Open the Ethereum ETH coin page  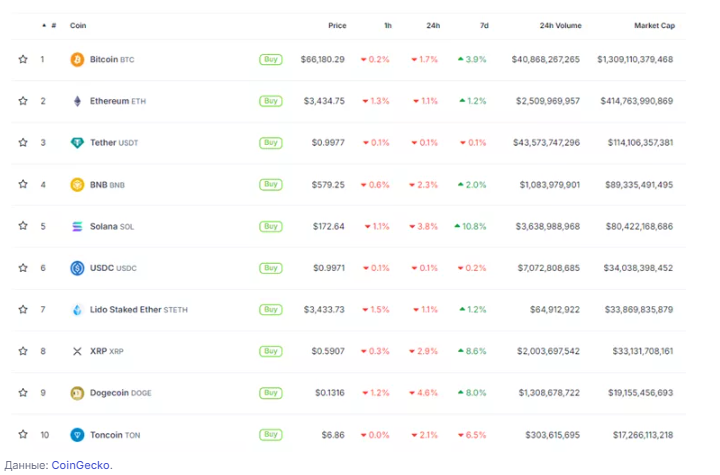click(x=118, y=101)
